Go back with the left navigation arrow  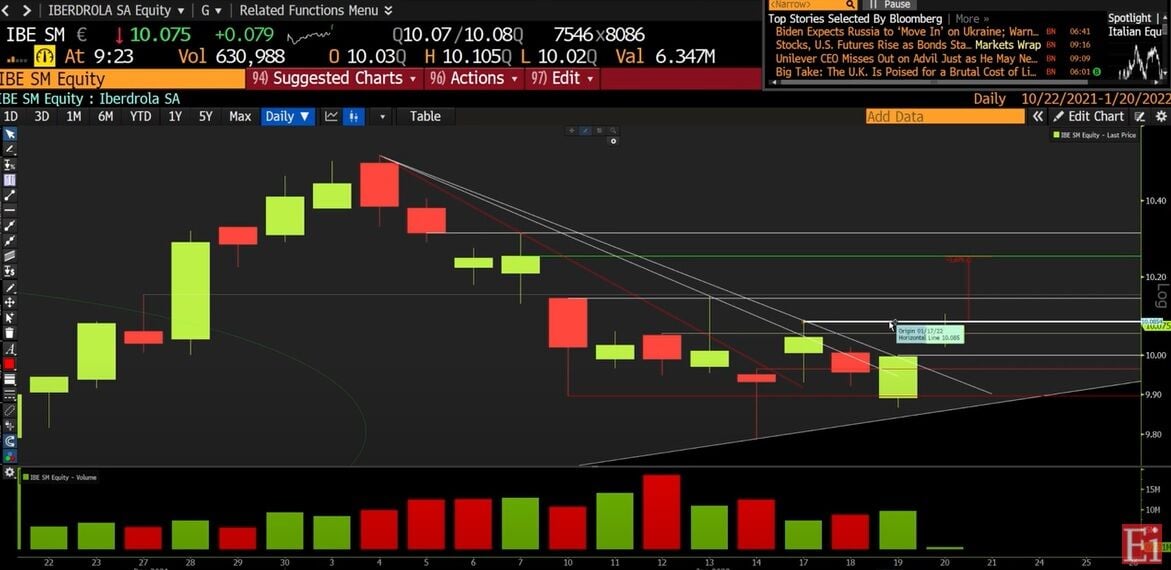click(x=8, y=10)
